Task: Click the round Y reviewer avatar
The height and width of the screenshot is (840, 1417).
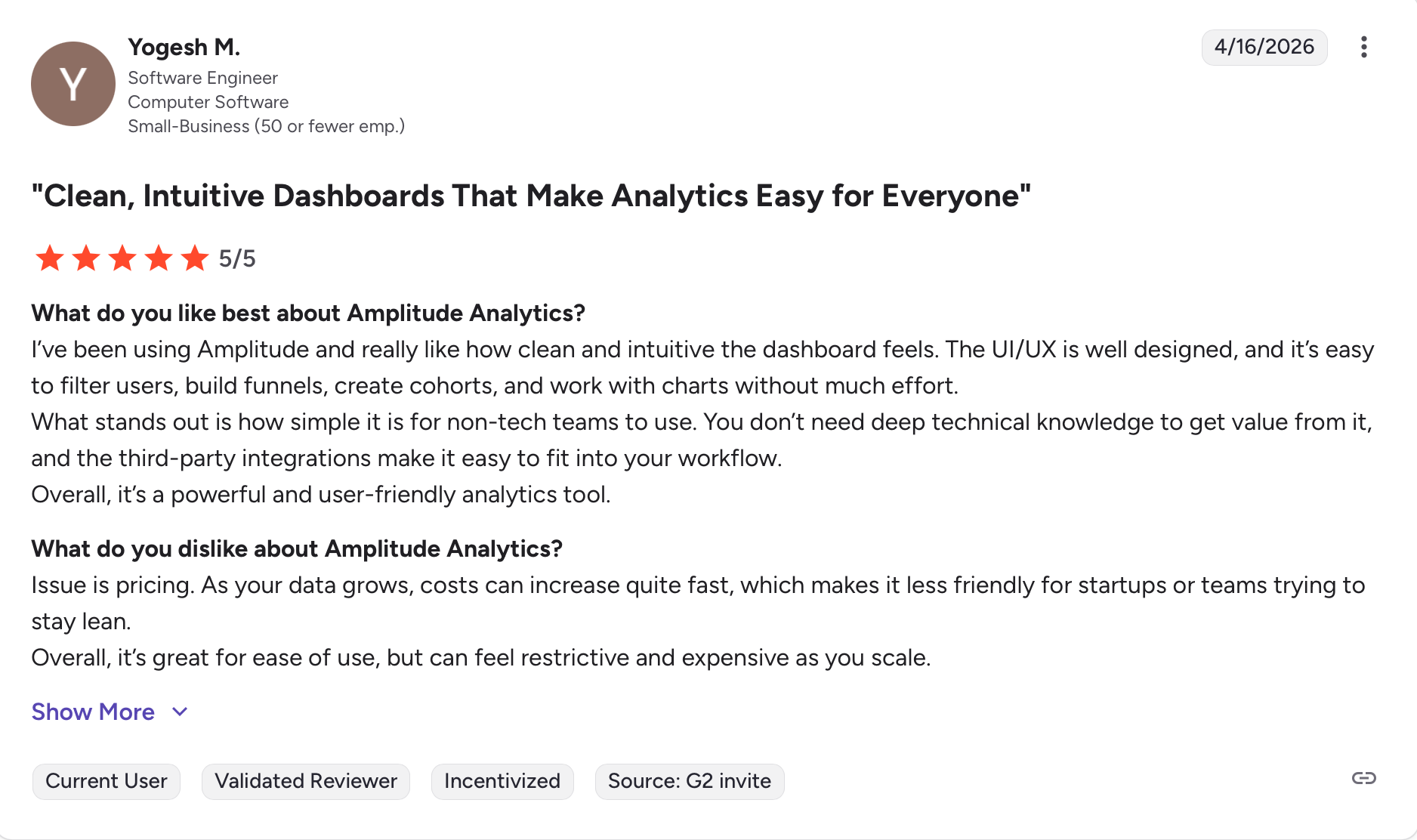Action: click(73, 84)
